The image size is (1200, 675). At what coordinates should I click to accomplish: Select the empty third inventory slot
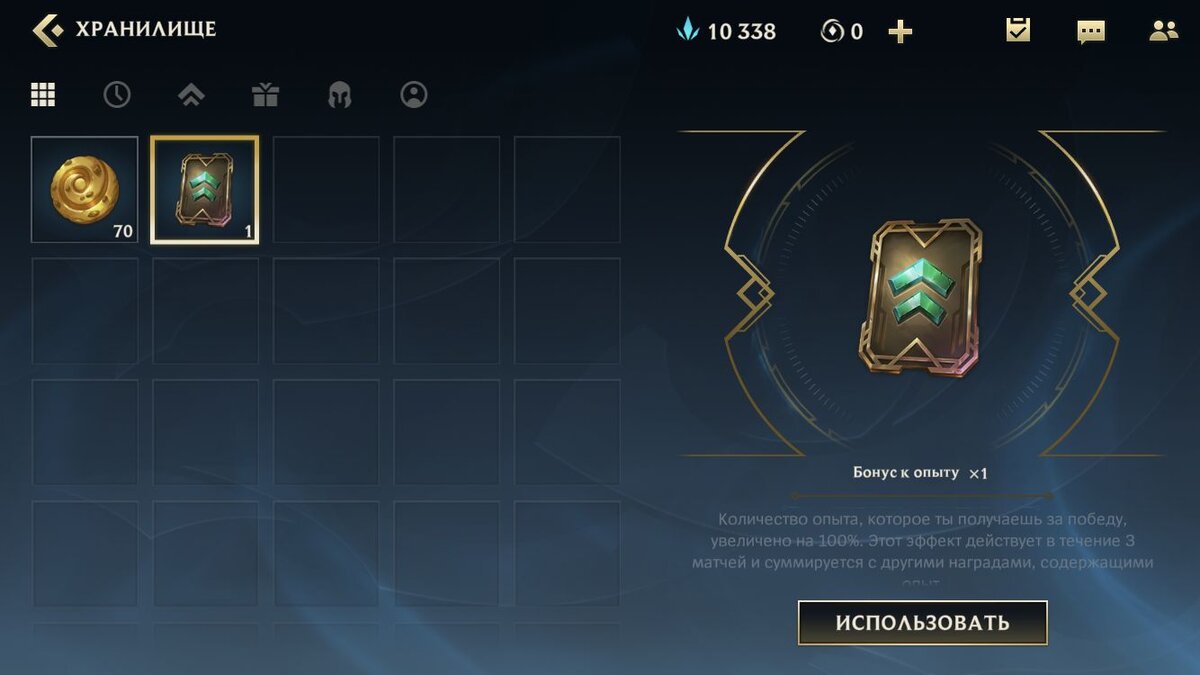(326, 190)
